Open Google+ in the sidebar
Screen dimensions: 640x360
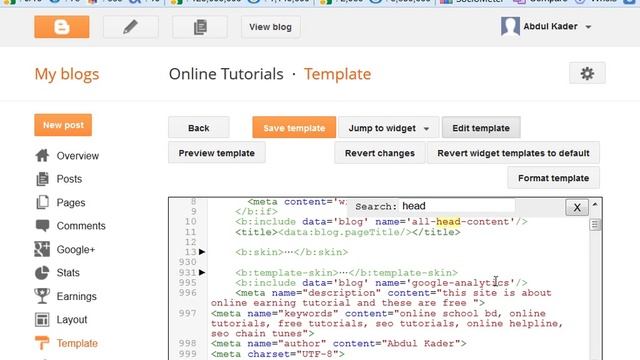point(76,249)
